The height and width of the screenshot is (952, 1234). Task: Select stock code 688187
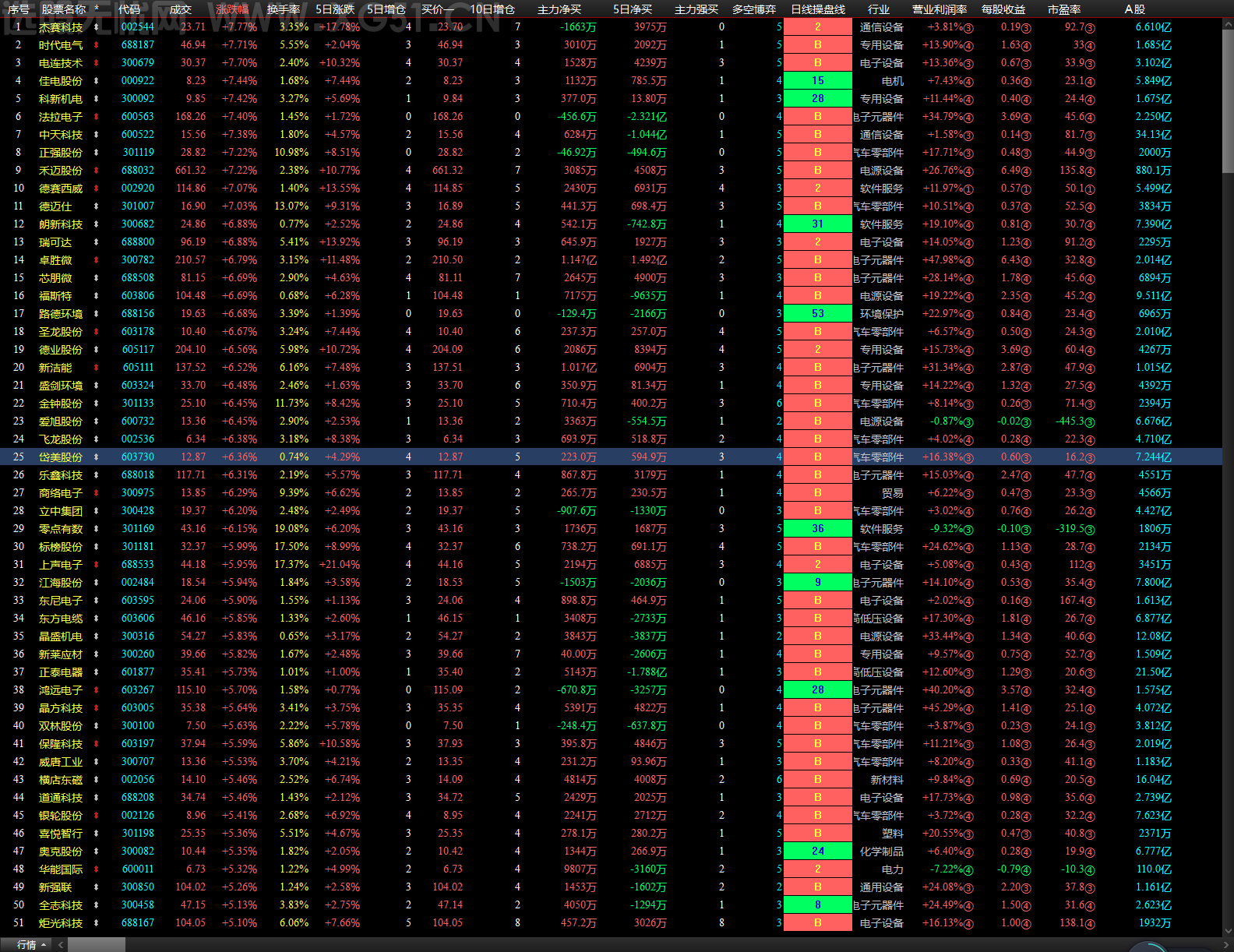pyautogui.click(x=138, y=45)
